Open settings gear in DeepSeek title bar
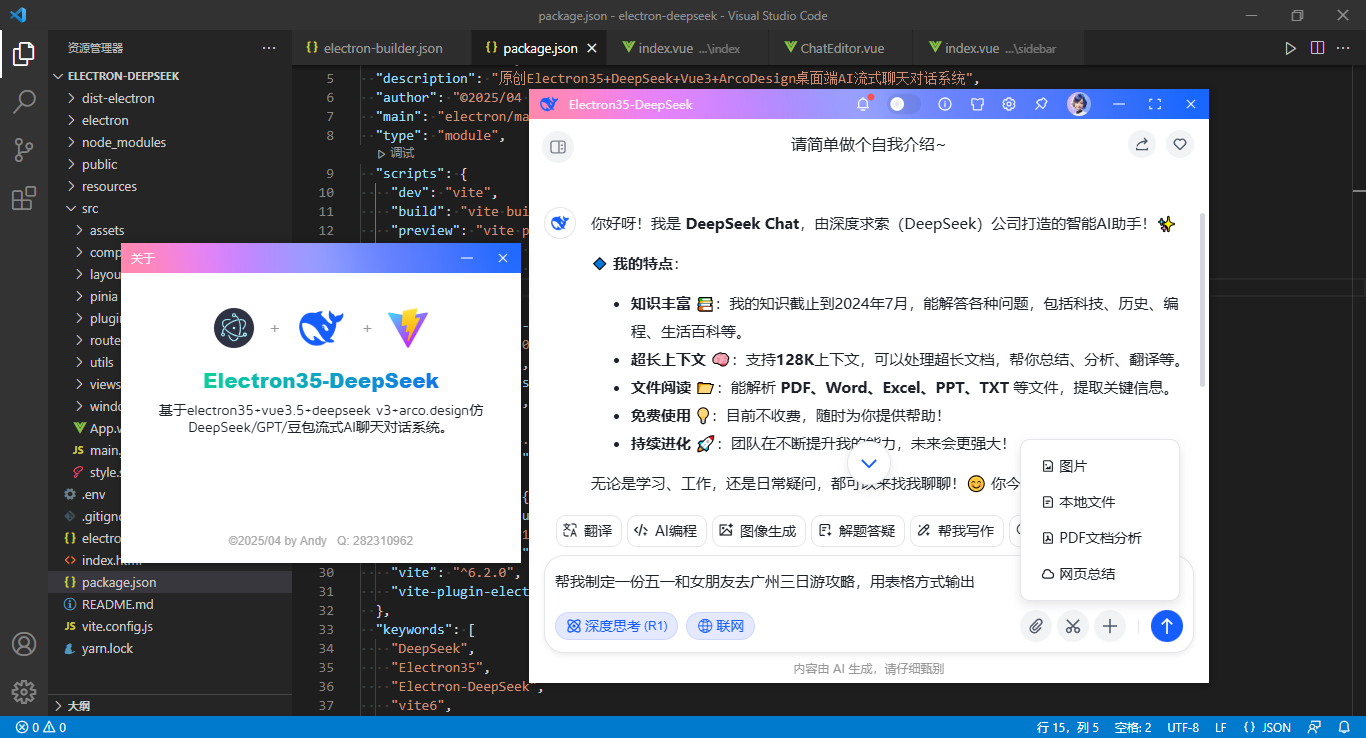Viewport: 1366px width, 738px height. (1009, 104)
